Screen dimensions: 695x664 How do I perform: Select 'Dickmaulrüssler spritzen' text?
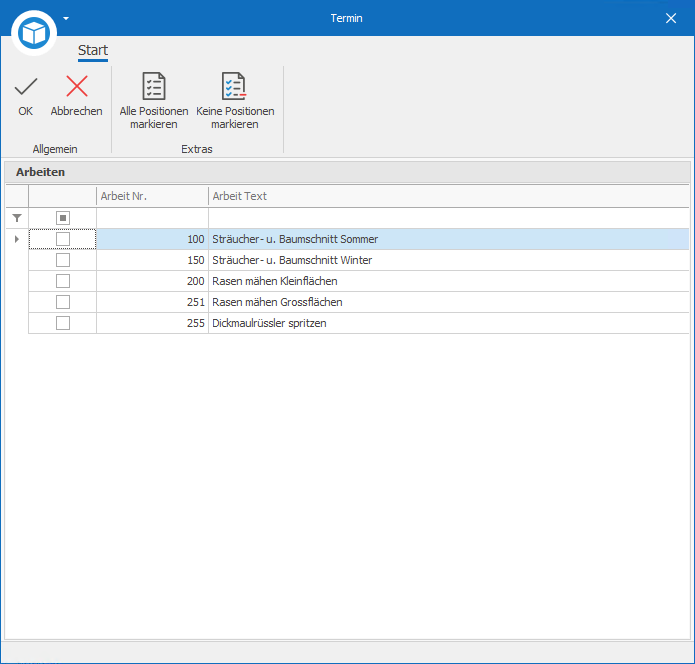(x=269, y=323)
